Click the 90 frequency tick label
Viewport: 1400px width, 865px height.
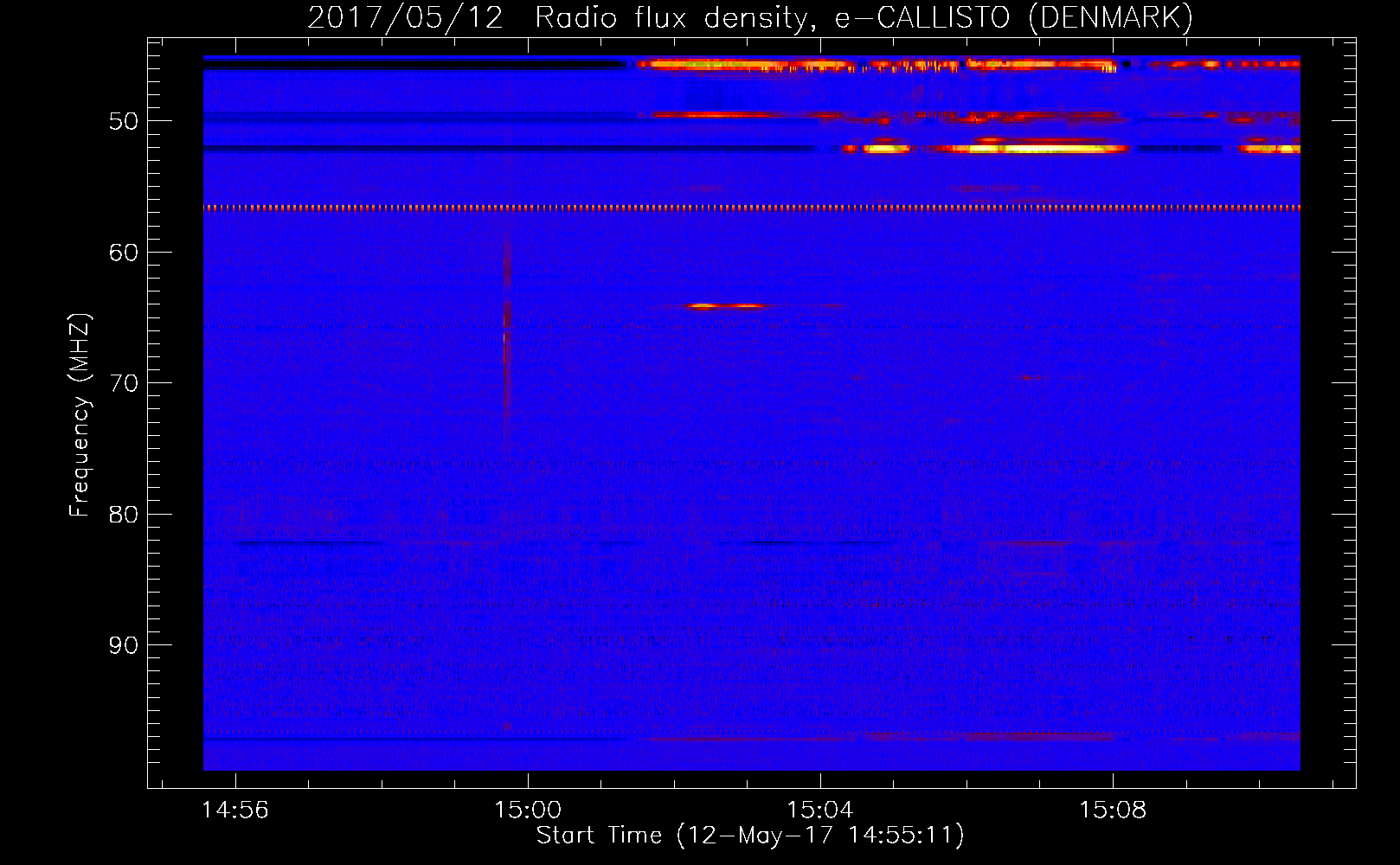(x=124, y=645)
